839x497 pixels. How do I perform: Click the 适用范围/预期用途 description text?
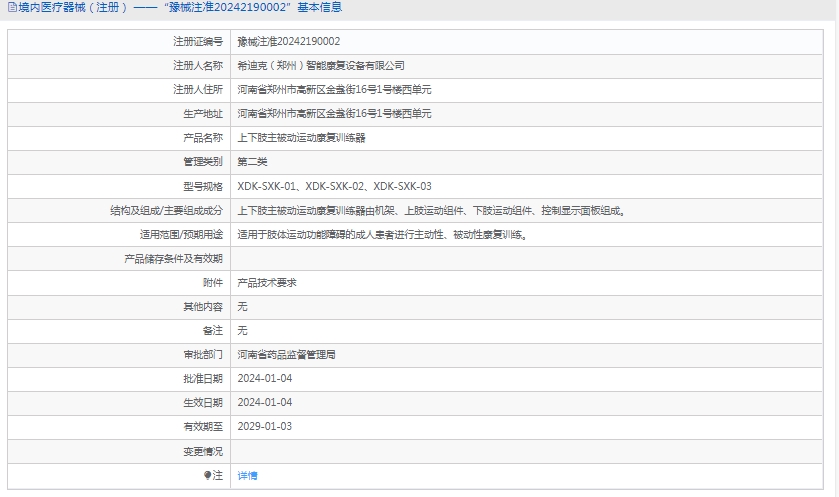click(382, 235)
